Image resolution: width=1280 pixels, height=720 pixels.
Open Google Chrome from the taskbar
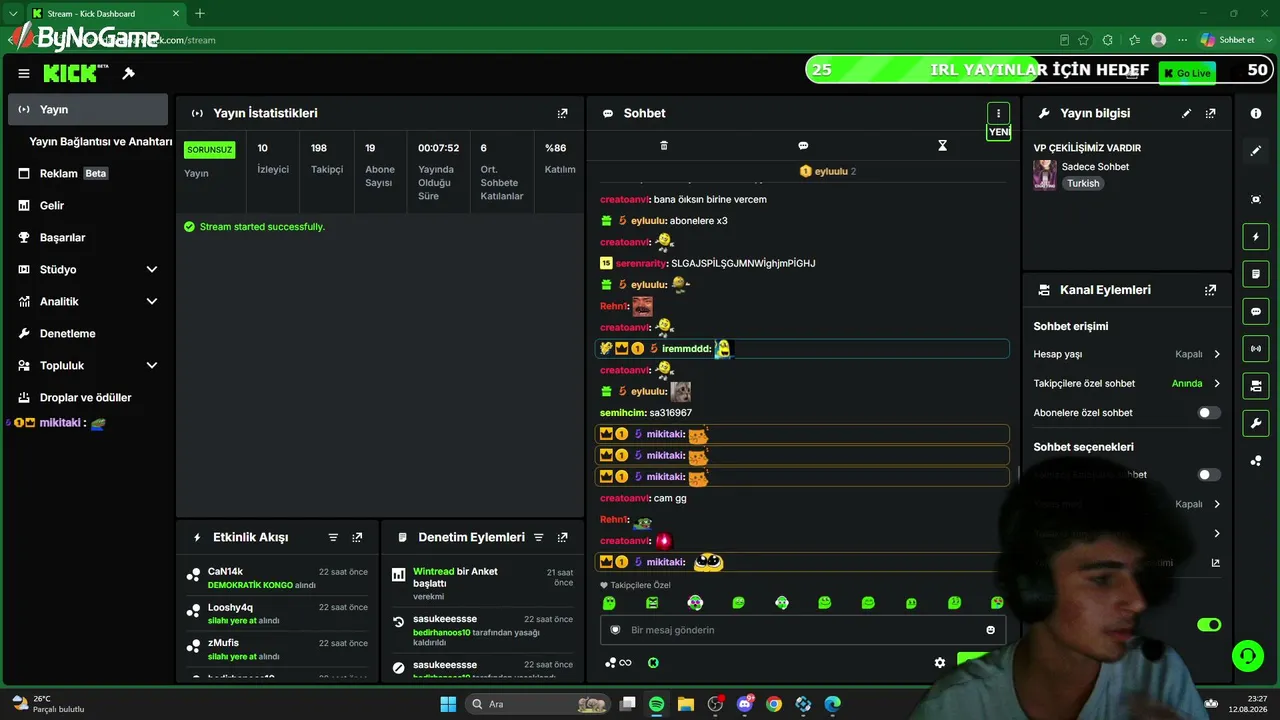coord(774,704)
